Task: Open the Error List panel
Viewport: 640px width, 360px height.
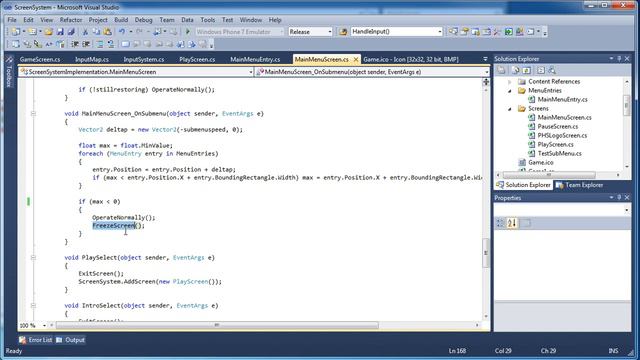Action: [x=36, y=340]
